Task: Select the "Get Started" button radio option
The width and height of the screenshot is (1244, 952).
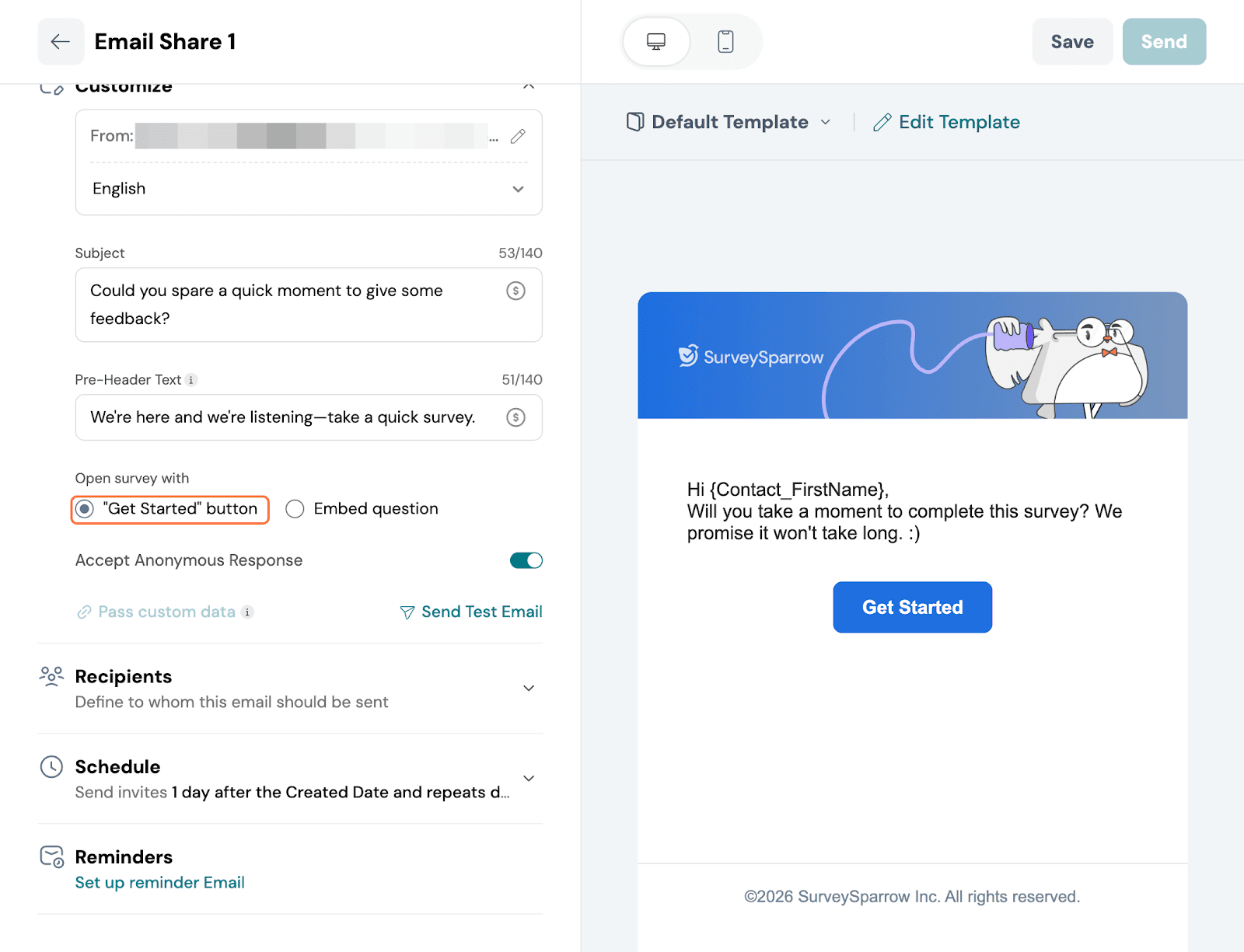Action: 86,509
